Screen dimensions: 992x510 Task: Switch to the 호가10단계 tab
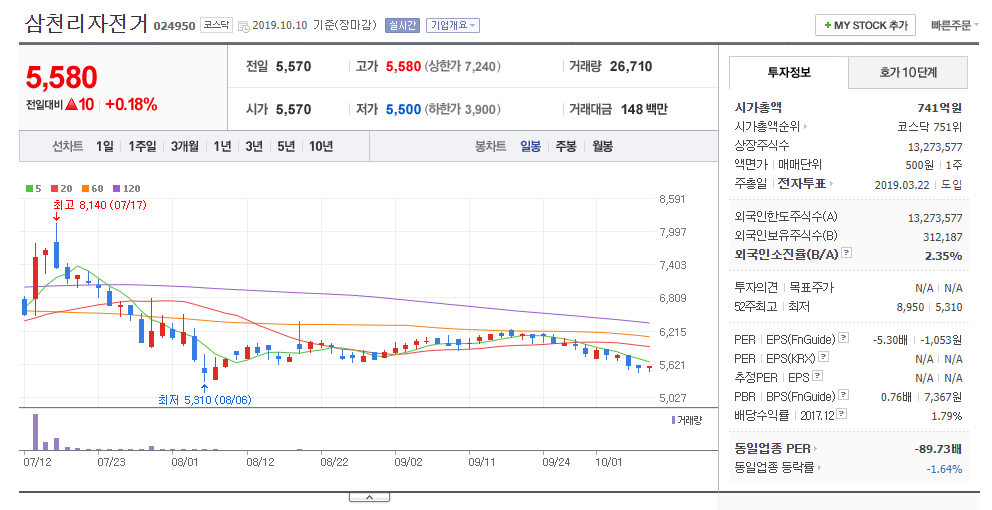pos(908,72)
